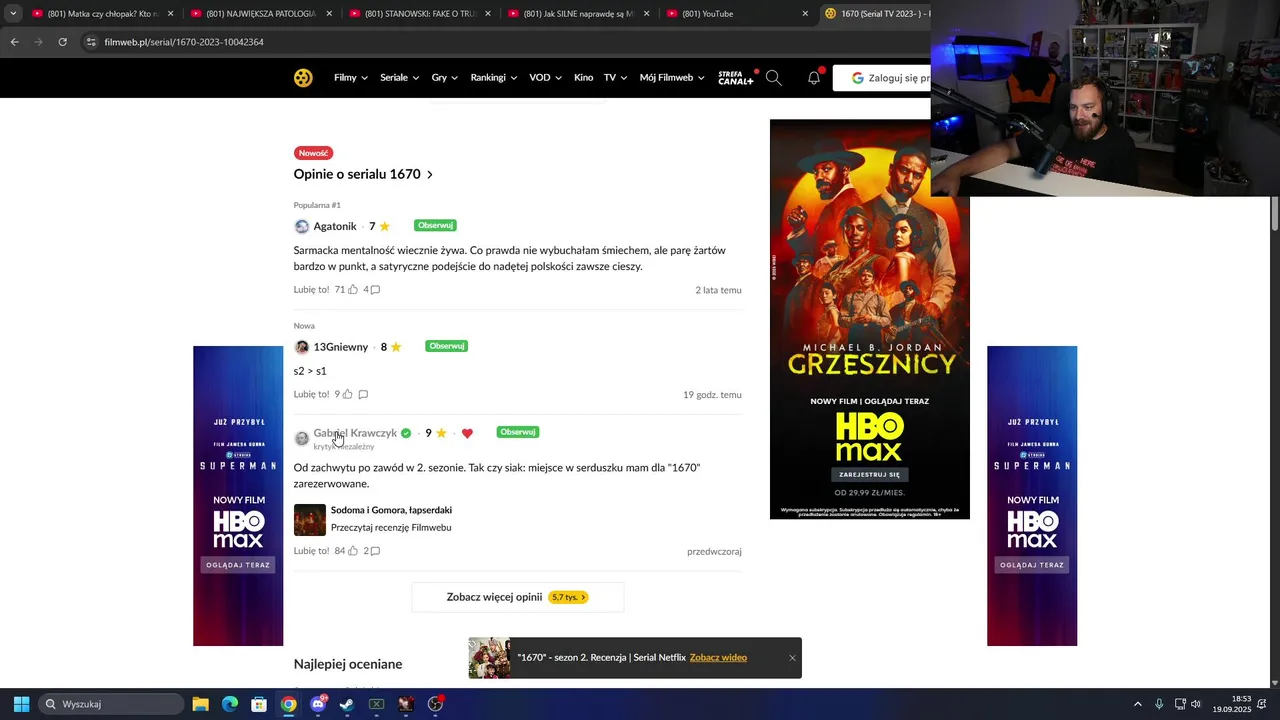Click the volume icon in system tray
This screenshot has width=1280, height=720.
pyautogui.click(x=1196, y=704)
